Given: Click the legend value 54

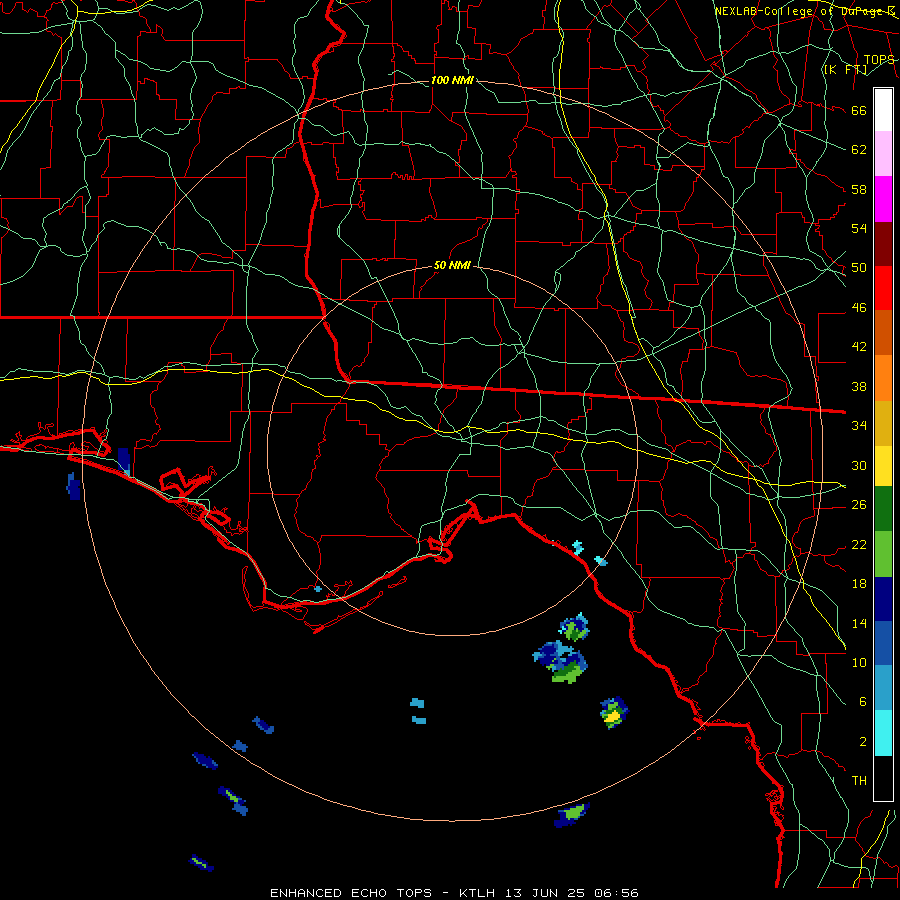Looking at the screenshot, I should click(859, 228).
